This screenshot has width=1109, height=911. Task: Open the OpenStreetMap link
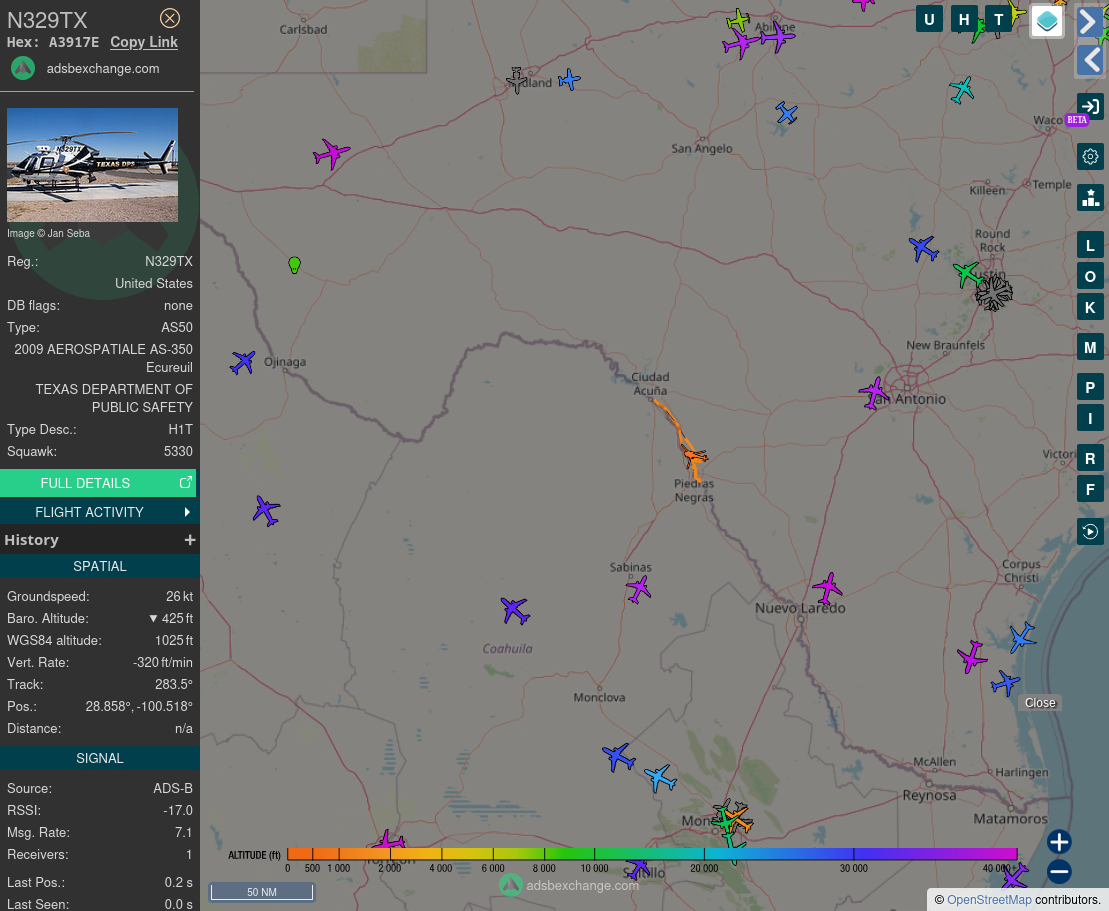tap(989, 900)
